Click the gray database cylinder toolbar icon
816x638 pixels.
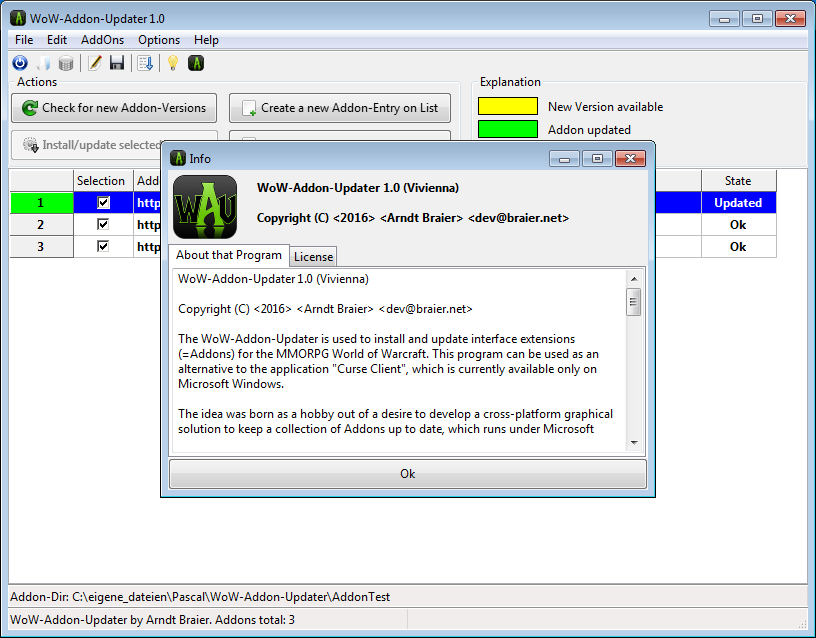pyautogui.click(x=66, y=63)
